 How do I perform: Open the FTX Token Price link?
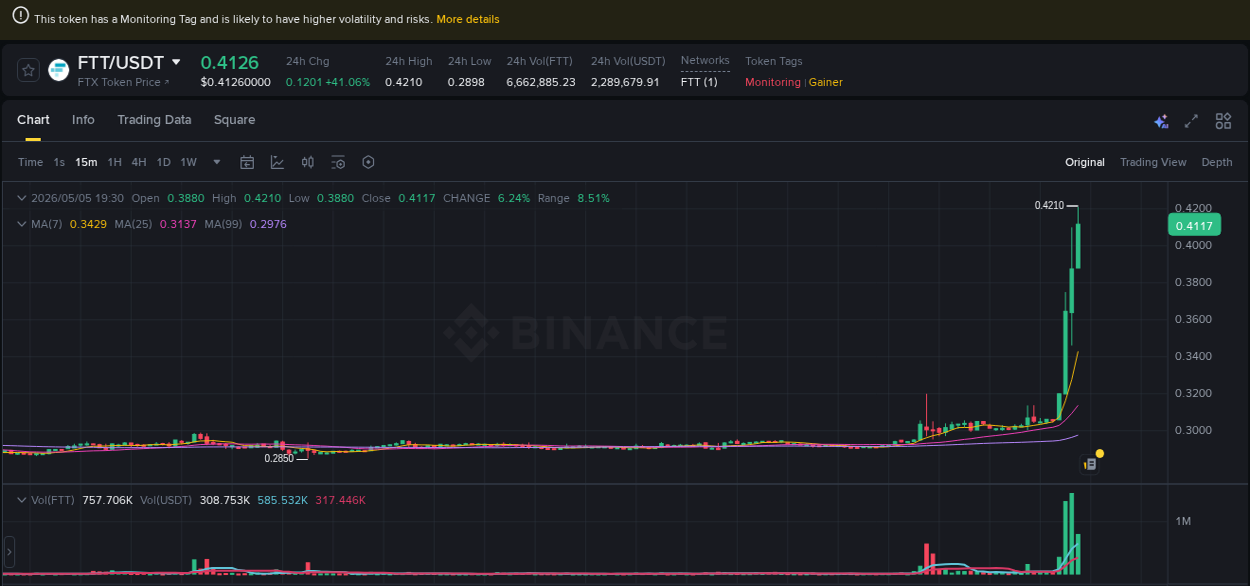[x=123, y=82]
